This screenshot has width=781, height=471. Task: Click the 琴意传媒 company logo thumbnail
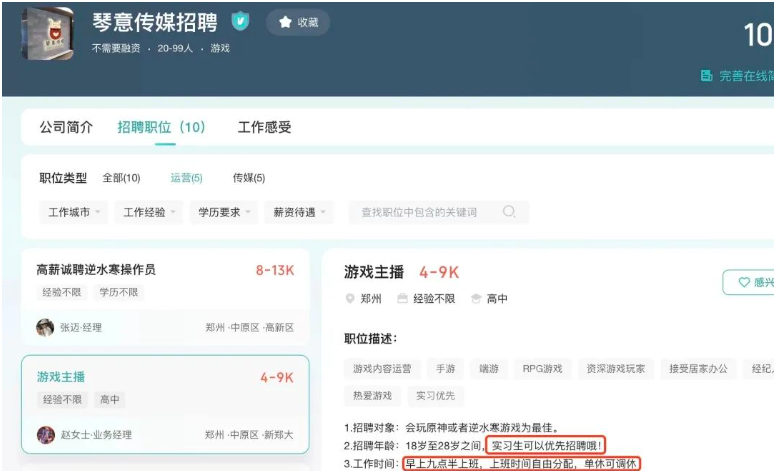tap(48, 33)
